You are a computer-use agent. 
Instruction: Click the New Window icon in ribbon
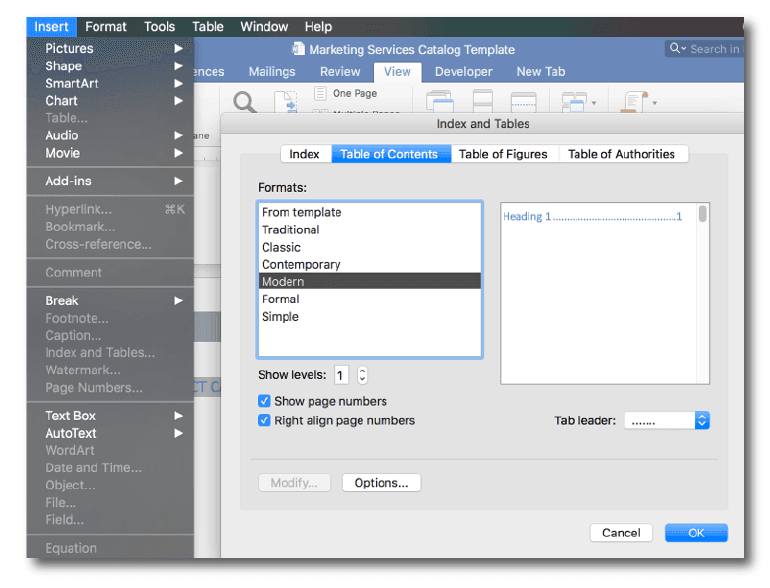[440, 102]
